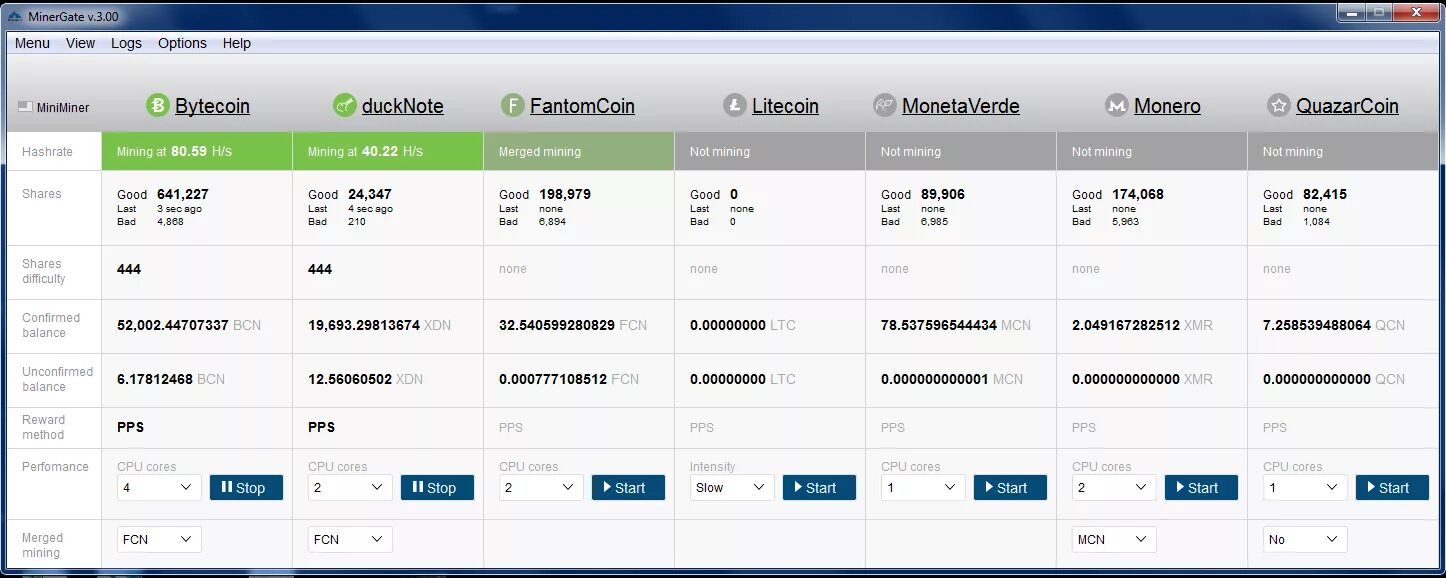Open the MonetaVerde coin link
1446x578 pixels.
pos(960,106)
